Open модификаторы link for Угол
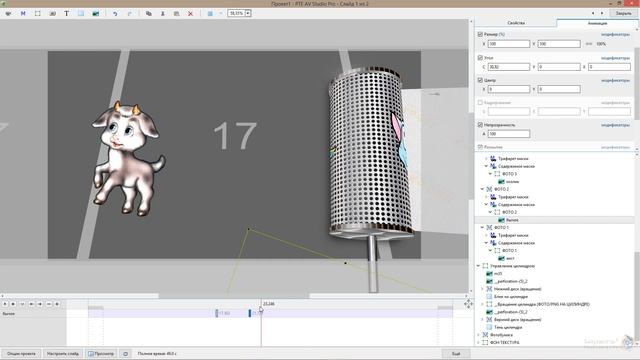Image resolution: width=640 pixels, height=360 pixels. (615, 58)
